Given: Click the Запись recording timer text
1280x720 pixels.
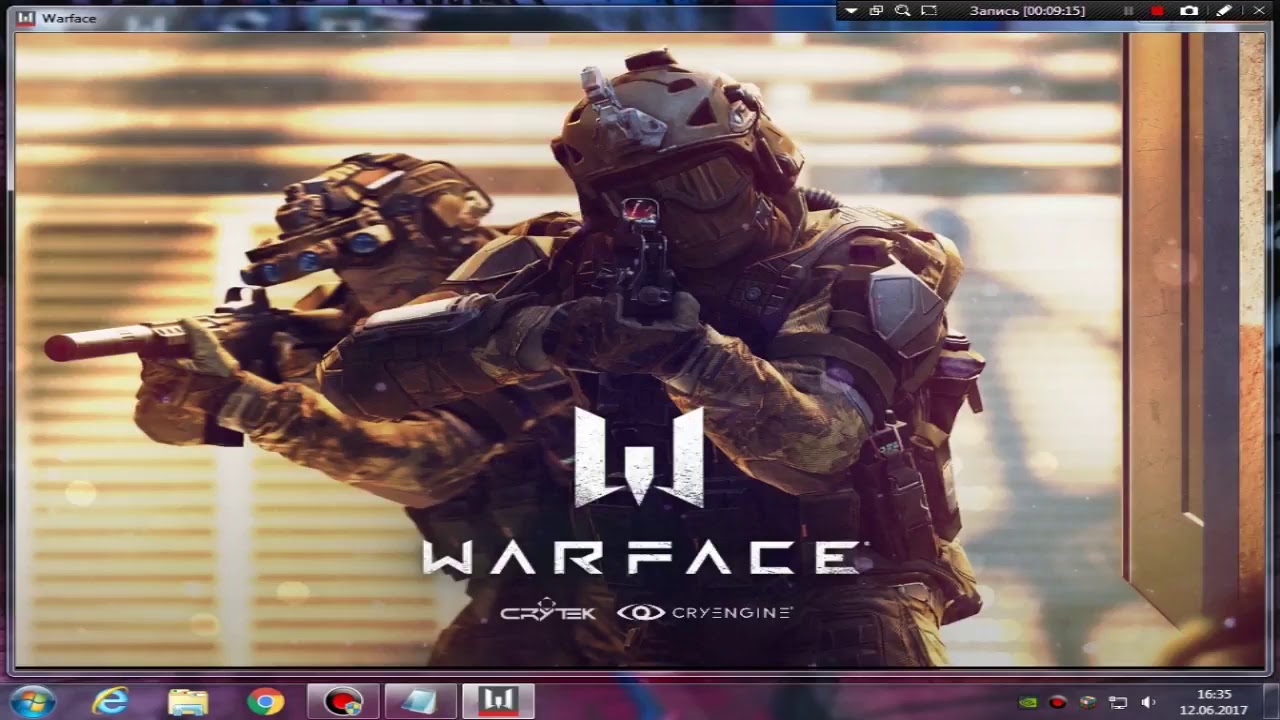Looking at the screenshot, I should (1027, 11).
